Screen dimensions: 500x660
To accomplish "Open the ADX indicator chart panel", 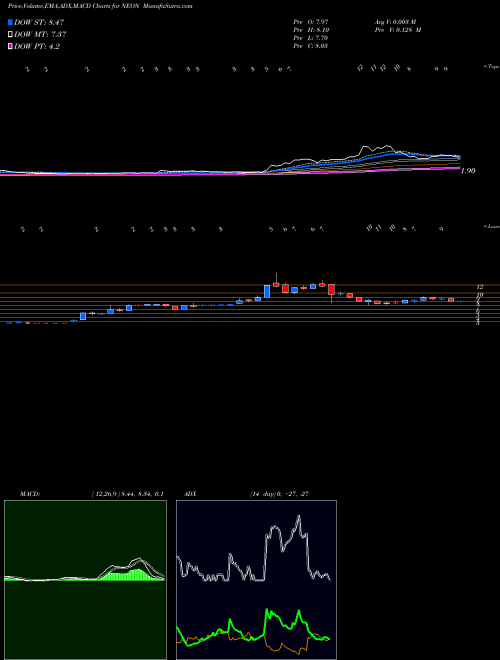I will click(256, 580).
